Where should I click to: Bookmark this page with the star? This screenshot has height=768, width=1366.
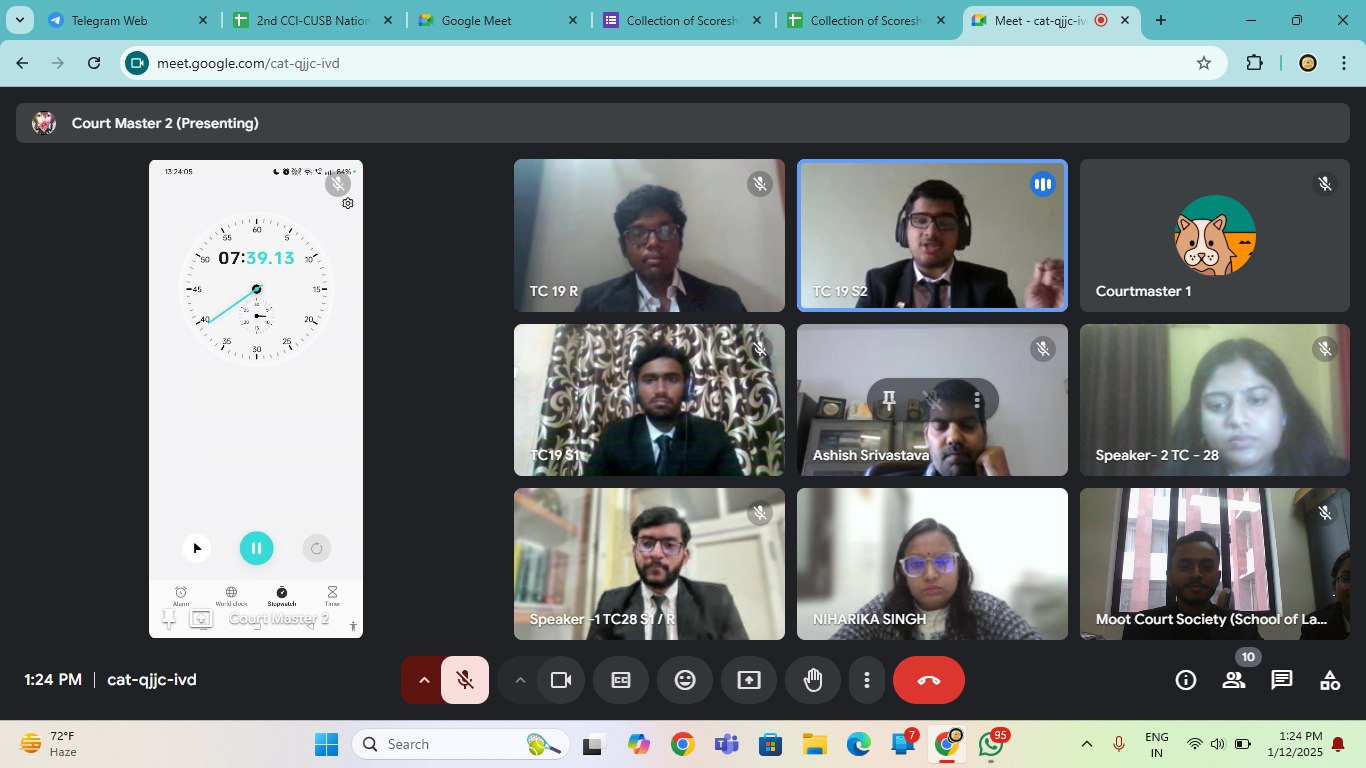(x=1204, y=63)
